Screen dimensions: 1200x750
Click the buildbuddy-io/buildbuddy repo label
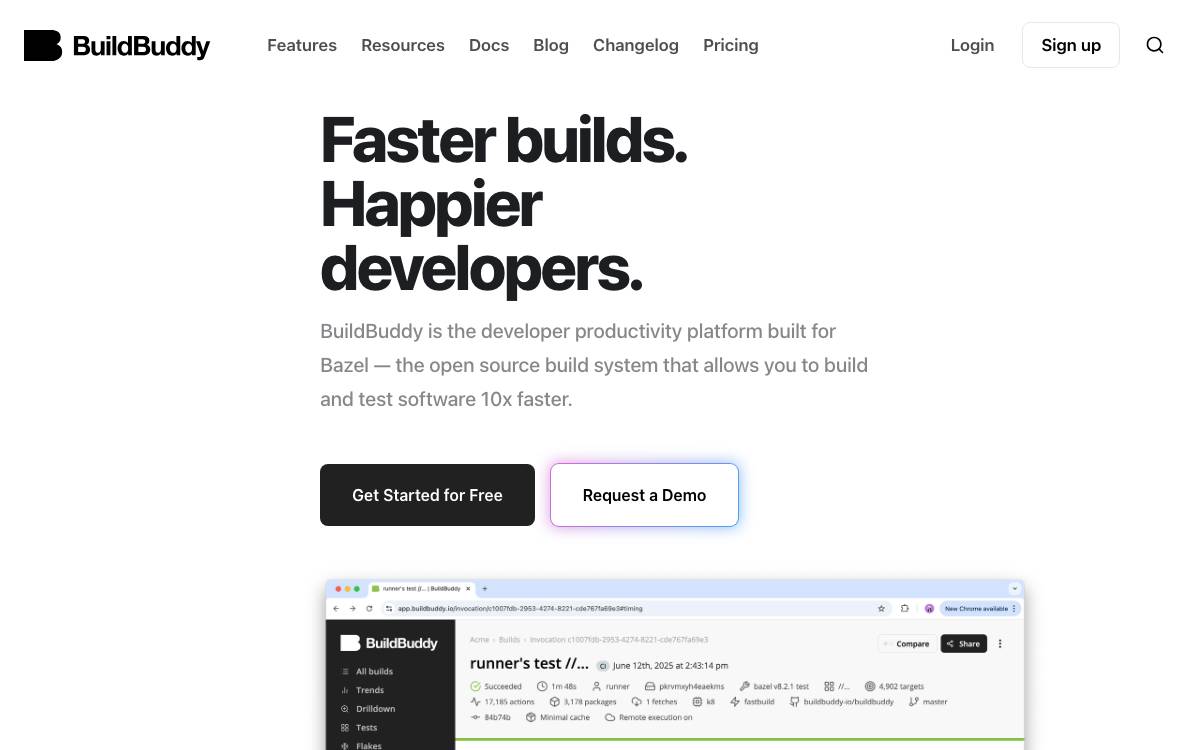[x=842, y=702]
